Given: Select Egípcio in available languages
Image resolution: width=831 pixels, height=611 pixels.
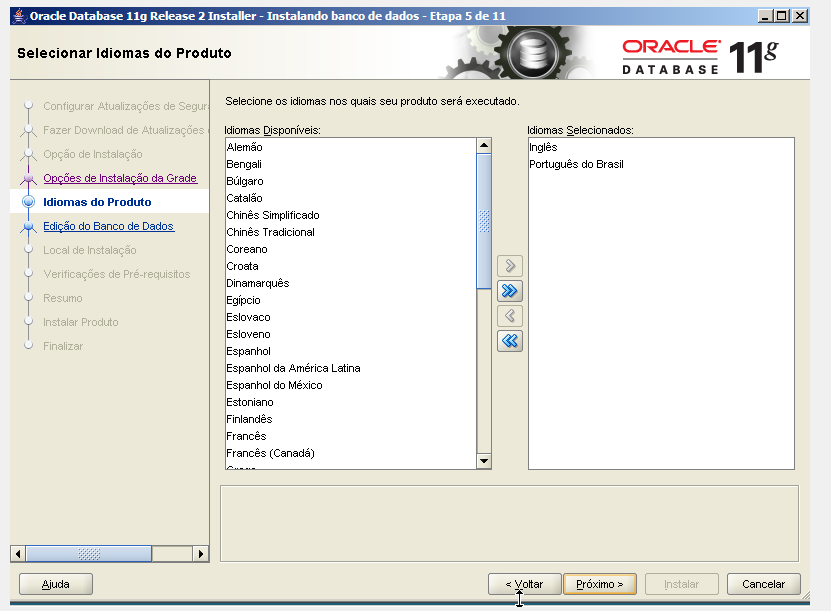Looking at the screenshot, I should 351,300.
